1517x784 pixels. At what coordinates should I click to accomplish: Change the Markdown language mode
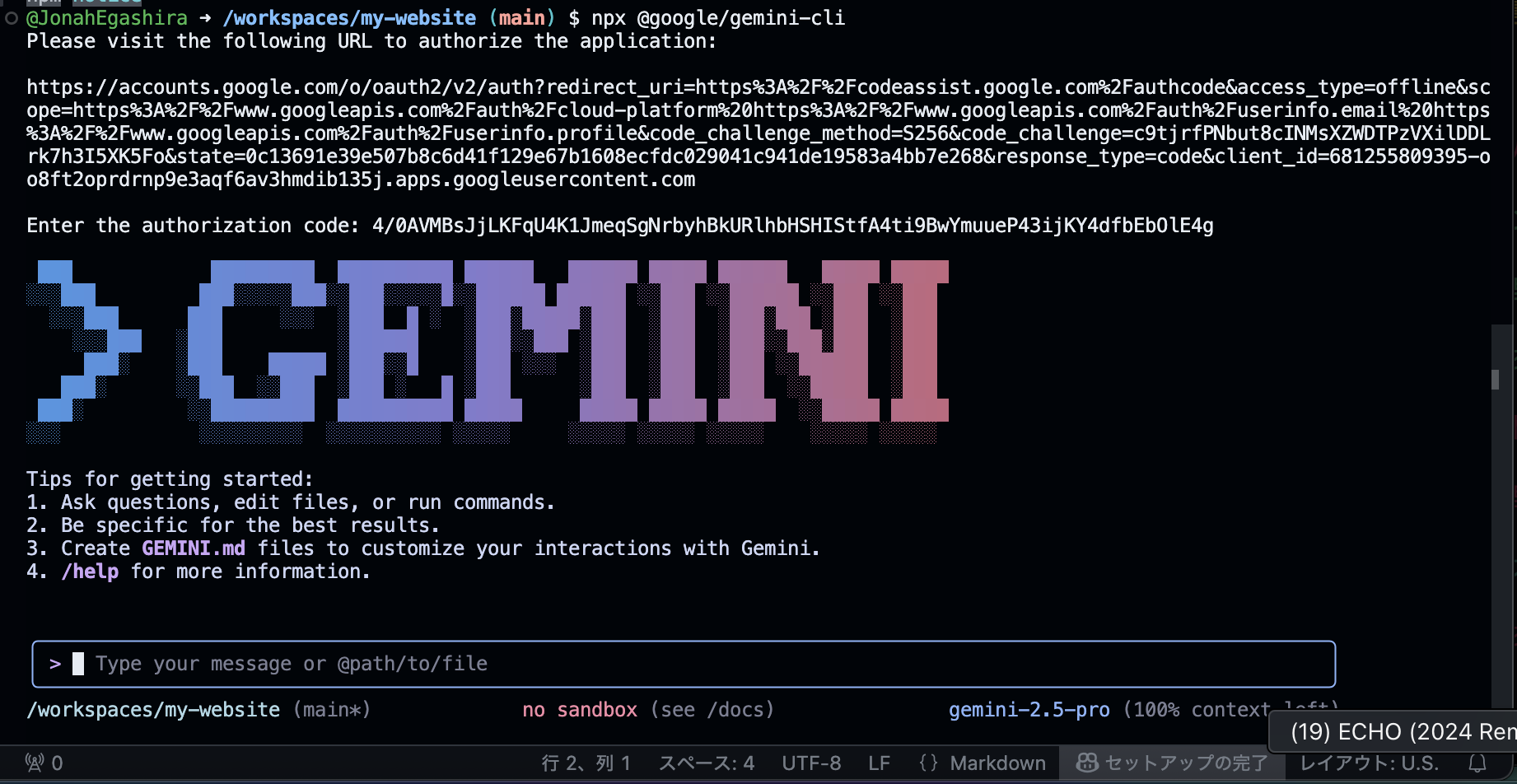[x=997, y=763]
